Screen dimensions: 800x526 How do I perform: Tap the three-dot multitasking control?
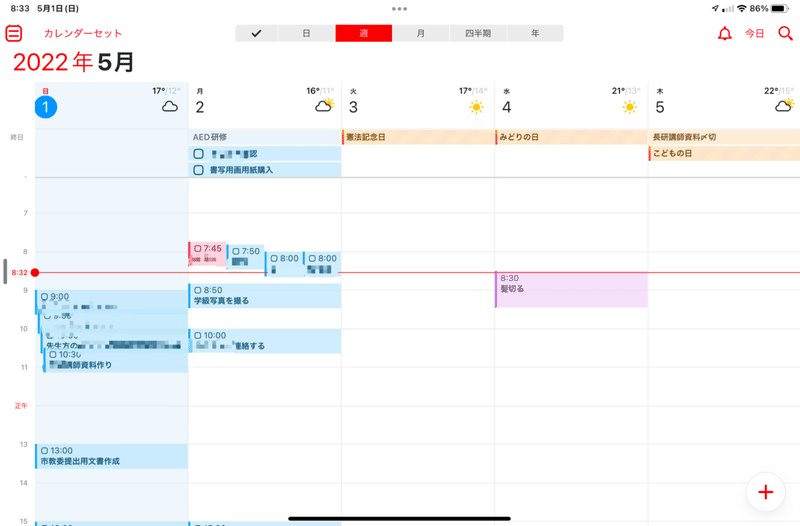(x=399, y=9)
